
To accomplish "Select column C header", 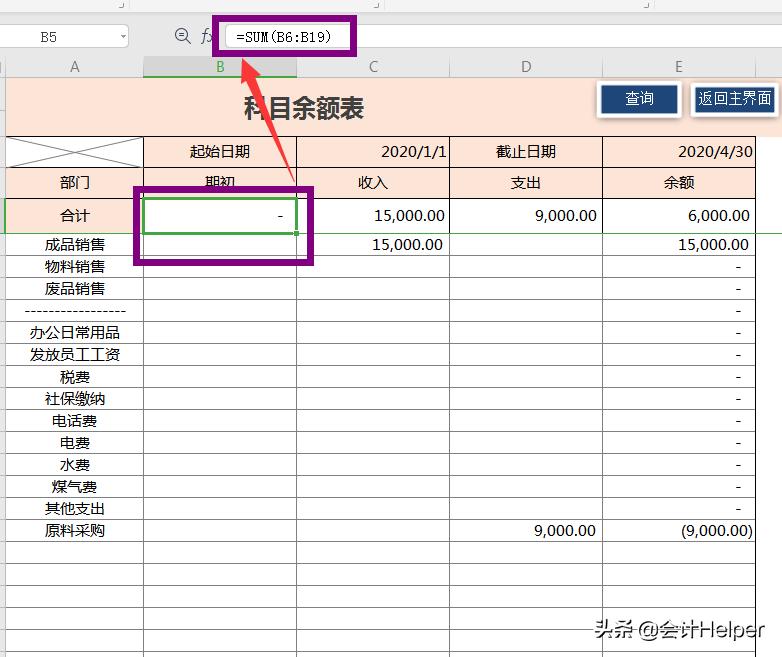I will tap(373, 67).
